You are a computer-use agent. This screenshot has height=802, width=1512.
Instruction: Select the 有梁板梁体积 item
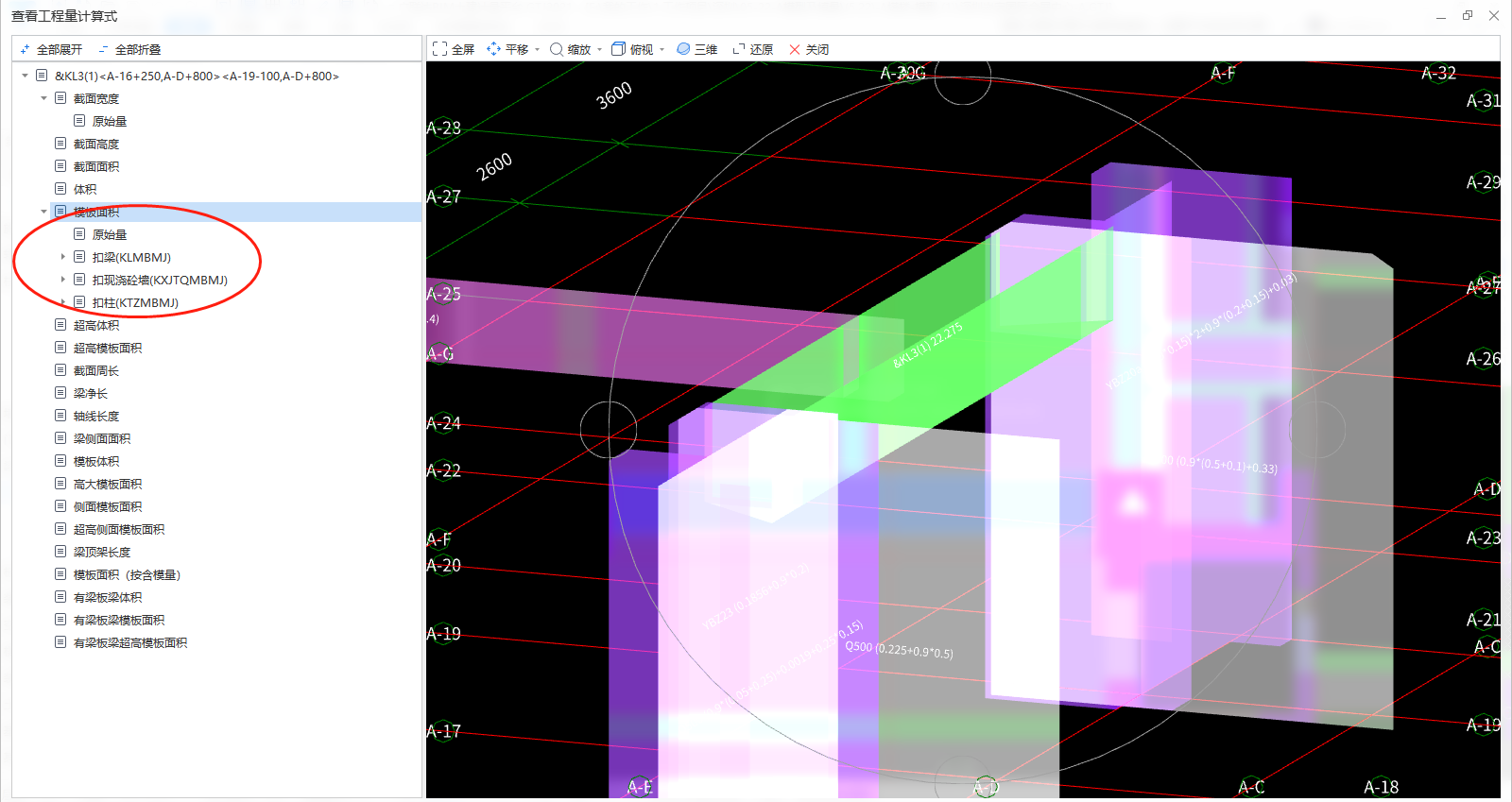(108, 597)
